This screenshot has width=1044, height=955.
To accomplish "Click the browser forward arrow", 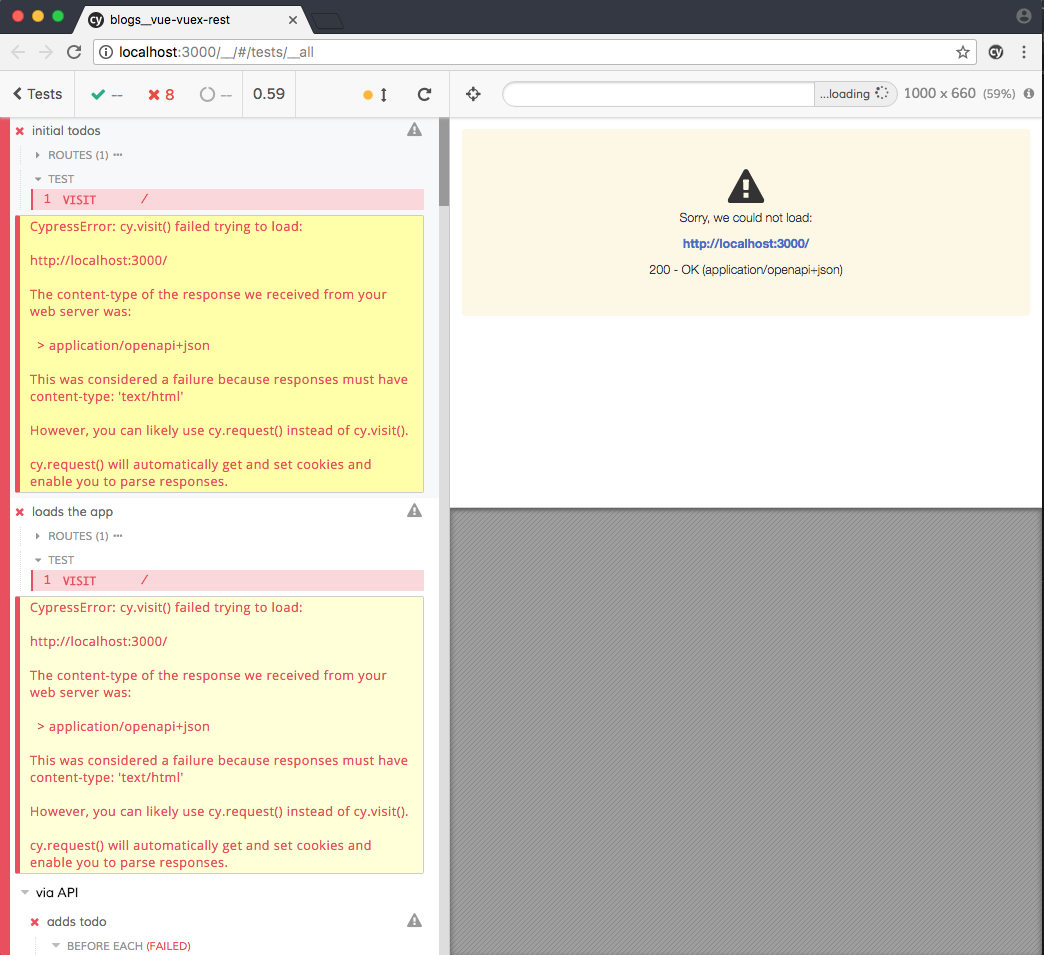I will (45, 52).
